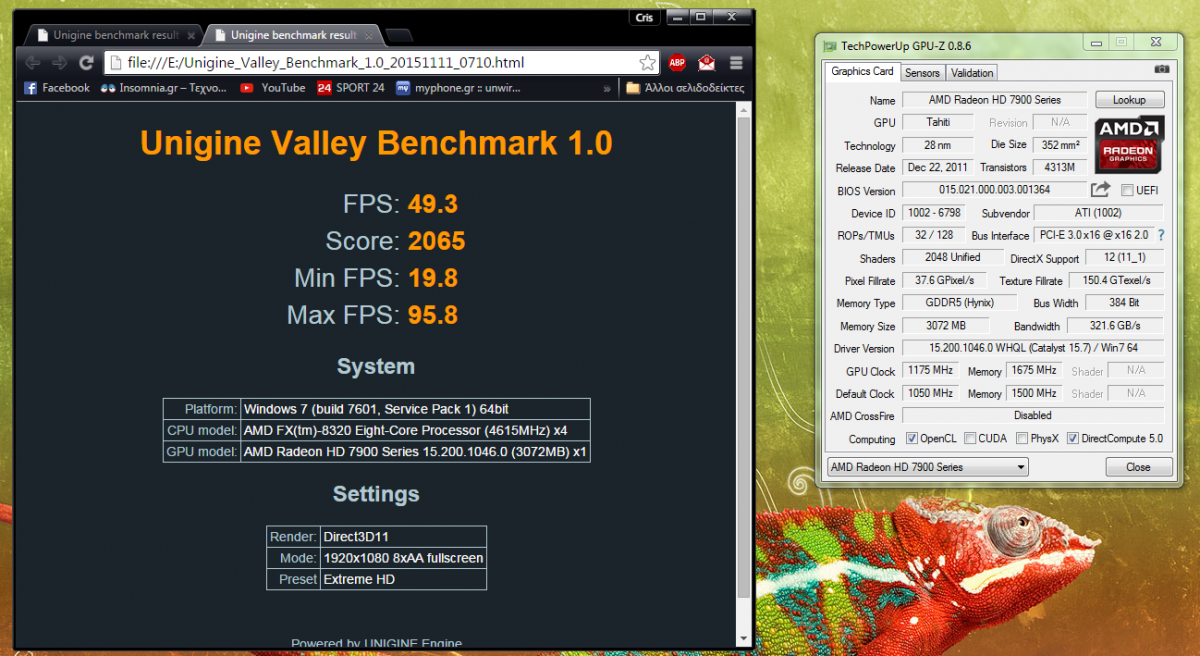Toggle the OpenCL checkbox

coord(911,438)
